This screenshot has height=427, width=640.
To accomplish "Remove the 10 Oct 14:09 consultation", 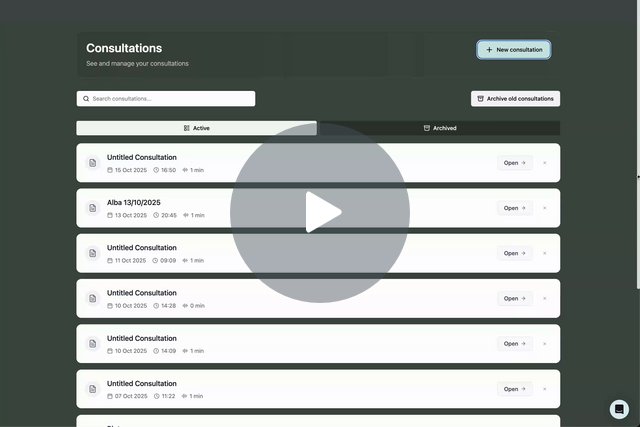I will click(544, 344).
